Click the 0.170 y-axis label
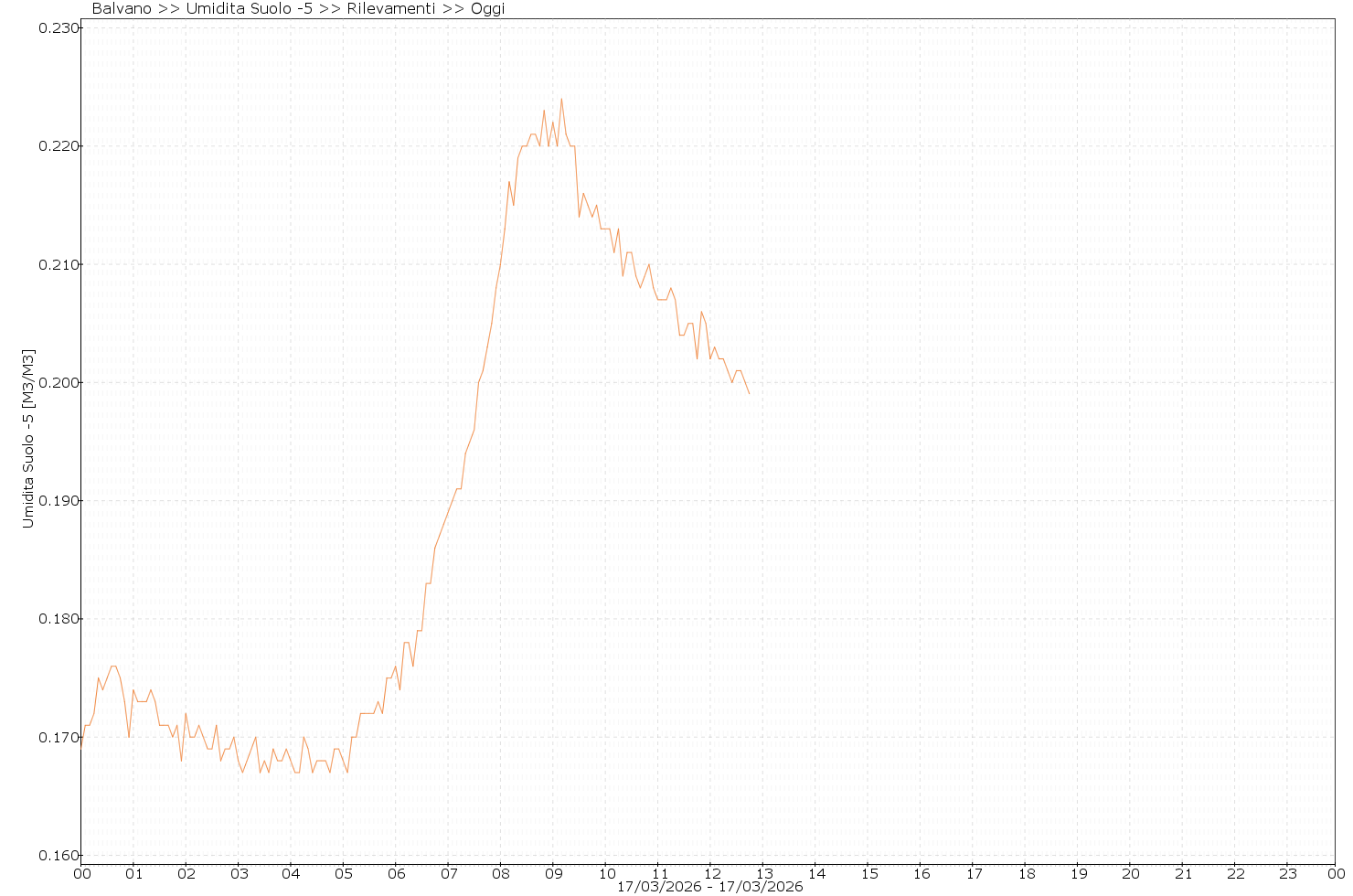1353x896 pixels. [x=56, y=737]
